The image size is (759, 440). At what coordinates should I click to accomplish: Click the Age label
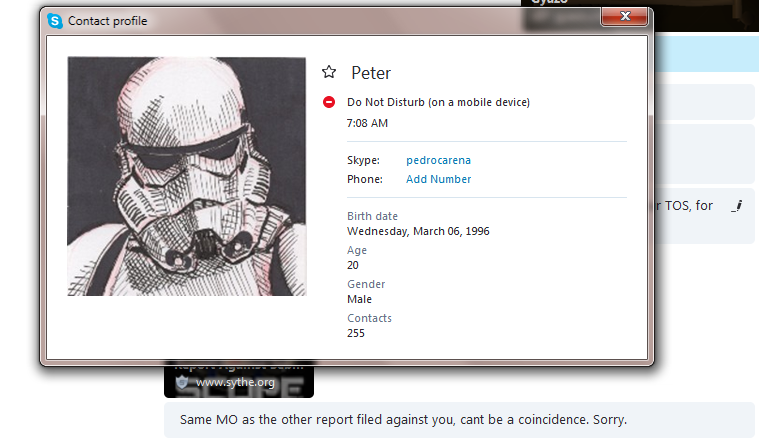point(357,250)
